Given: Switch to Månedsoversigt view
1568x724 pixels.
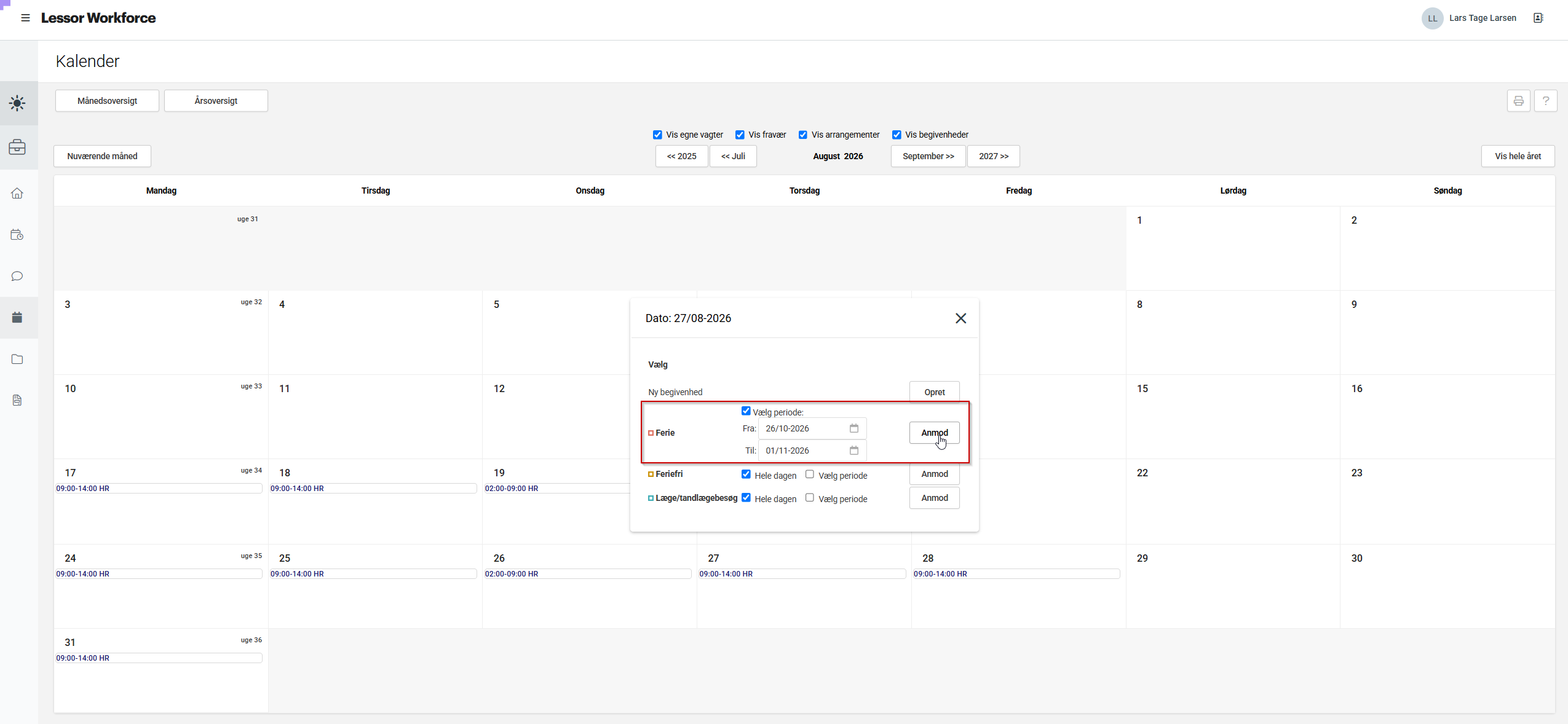Looking at the screenshot, I should tap(107, 101).
